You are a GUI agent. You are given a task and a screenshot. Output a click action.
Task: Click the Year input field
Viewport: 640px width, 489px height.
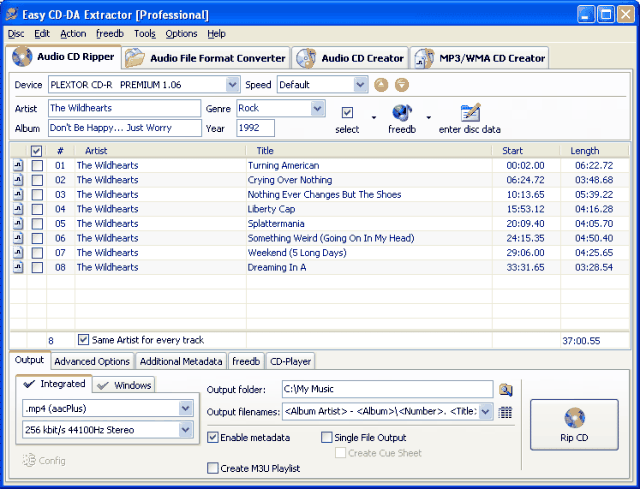tap(255, 128)
